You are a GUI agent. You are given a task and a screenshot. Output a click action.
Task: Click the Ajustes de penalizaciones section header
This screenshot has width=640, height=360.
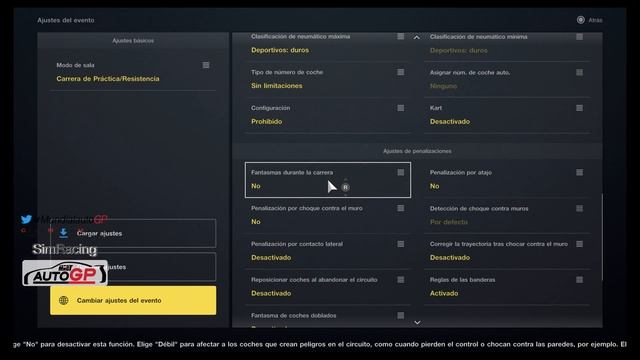417,151
